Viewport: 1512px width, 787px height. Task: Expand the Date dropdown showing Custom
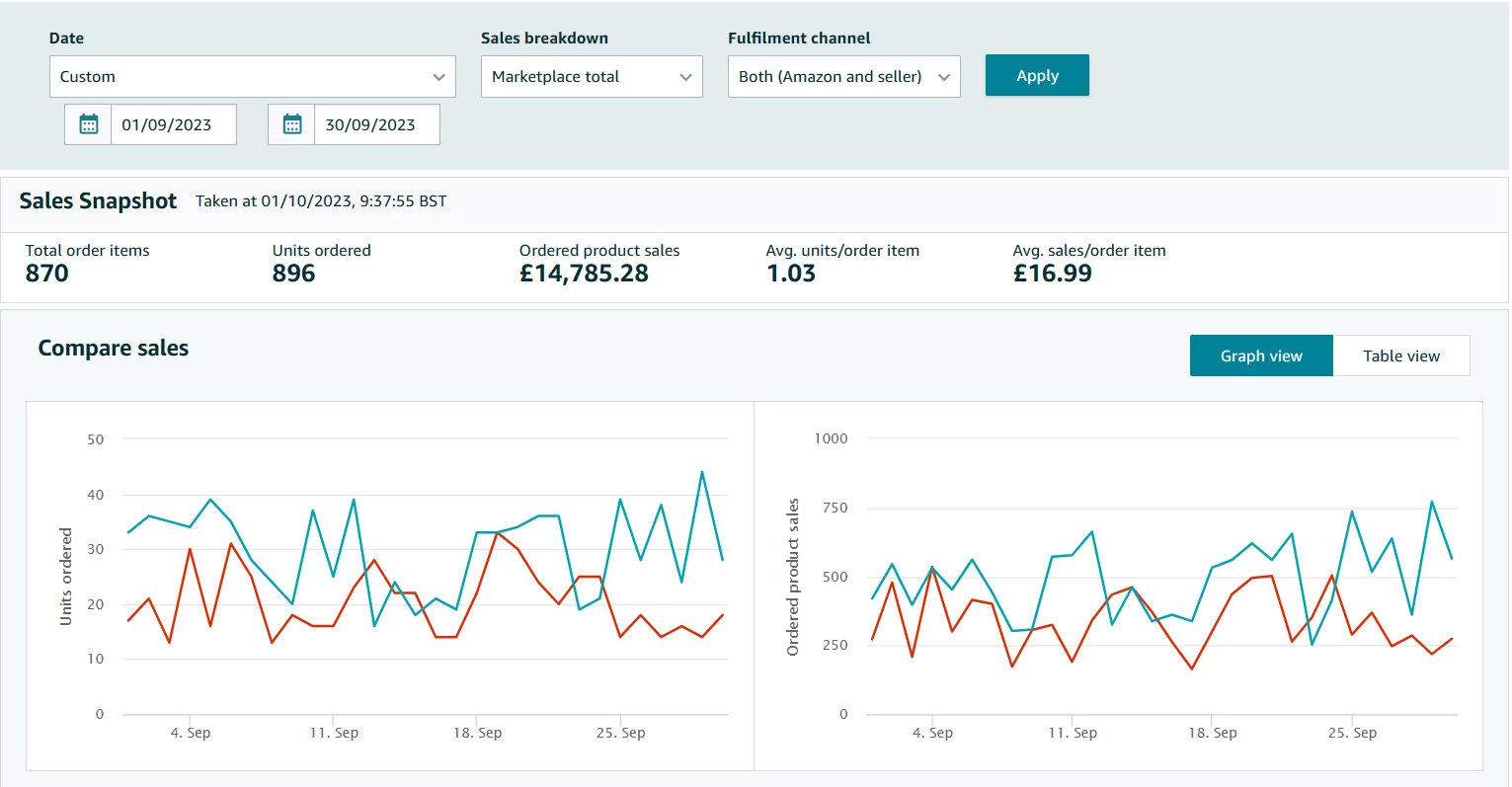252,77
